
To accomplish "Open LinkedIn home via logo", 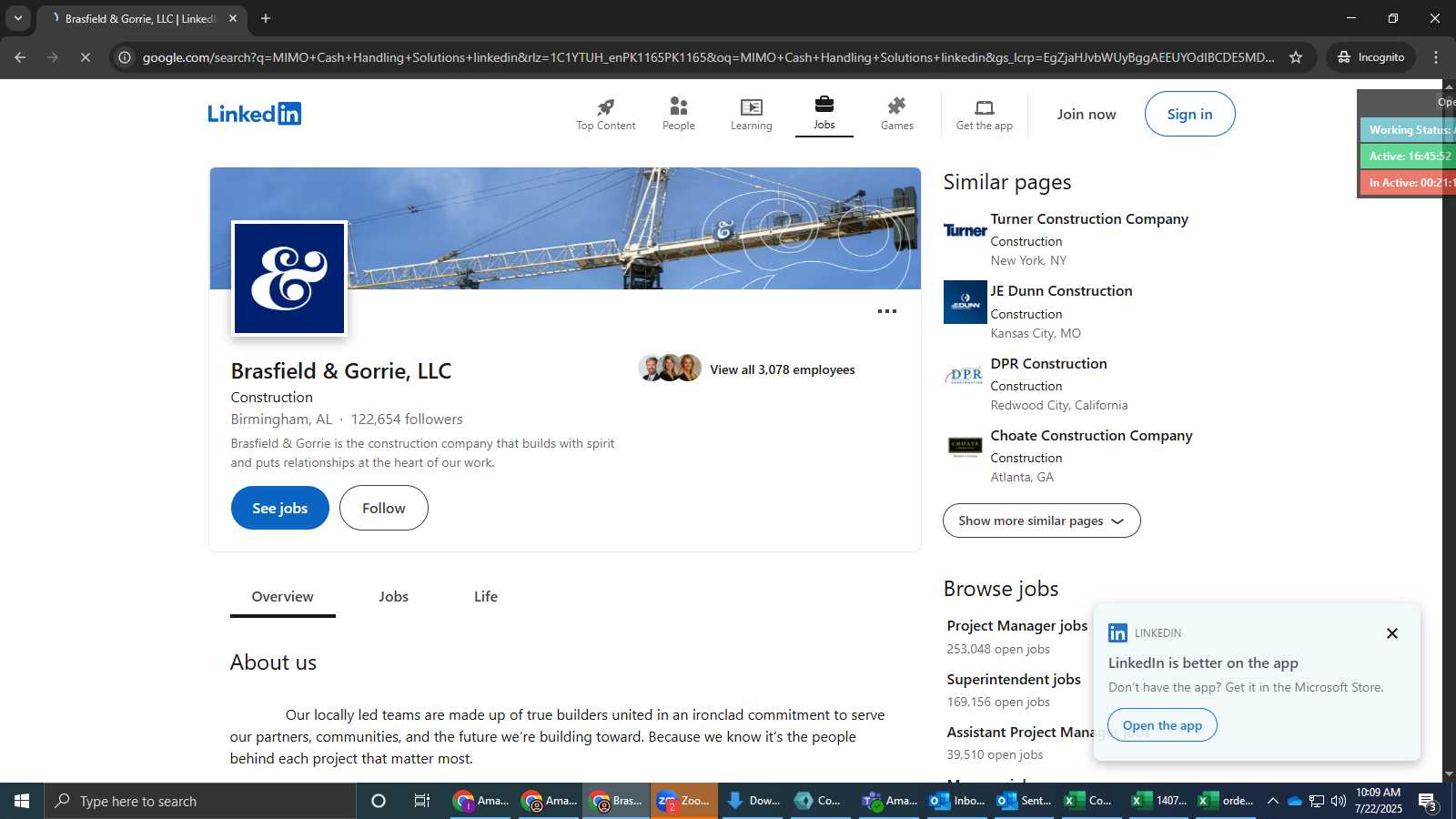I will point(254,114).
